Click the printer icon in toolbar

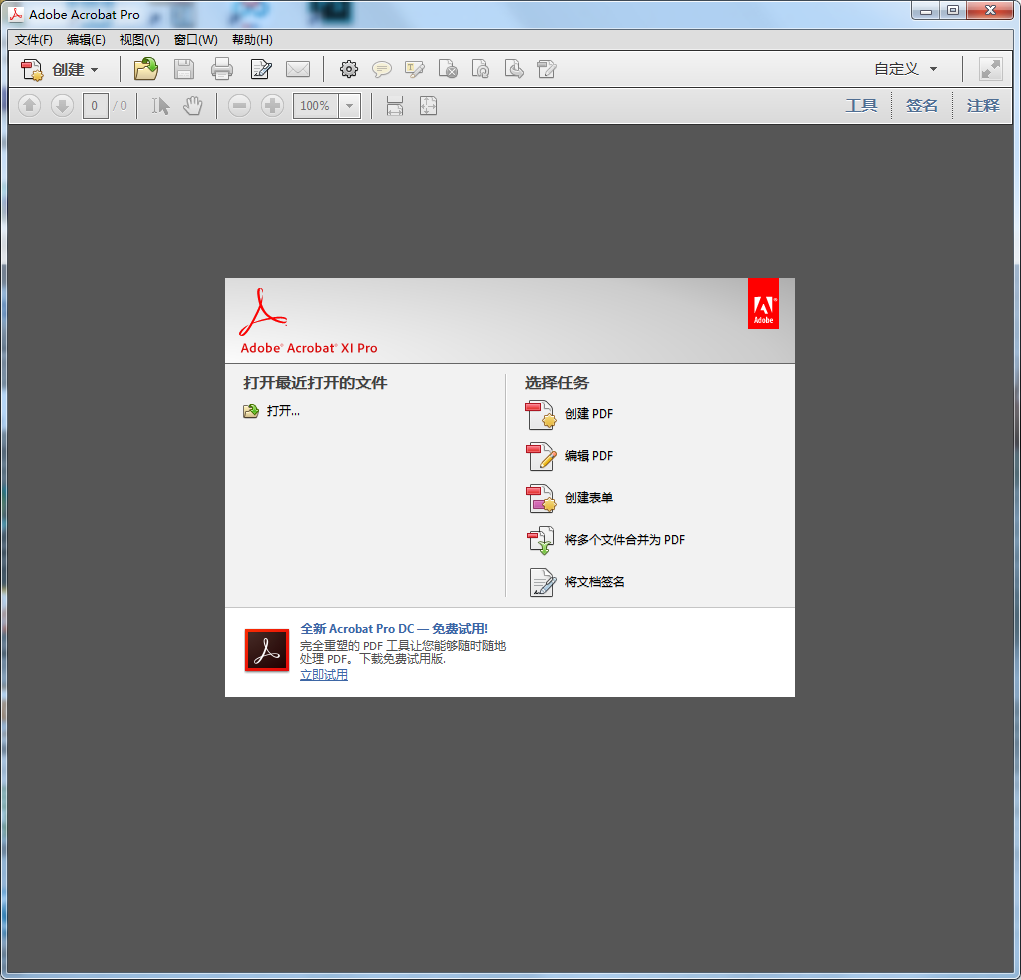[221, 69]
